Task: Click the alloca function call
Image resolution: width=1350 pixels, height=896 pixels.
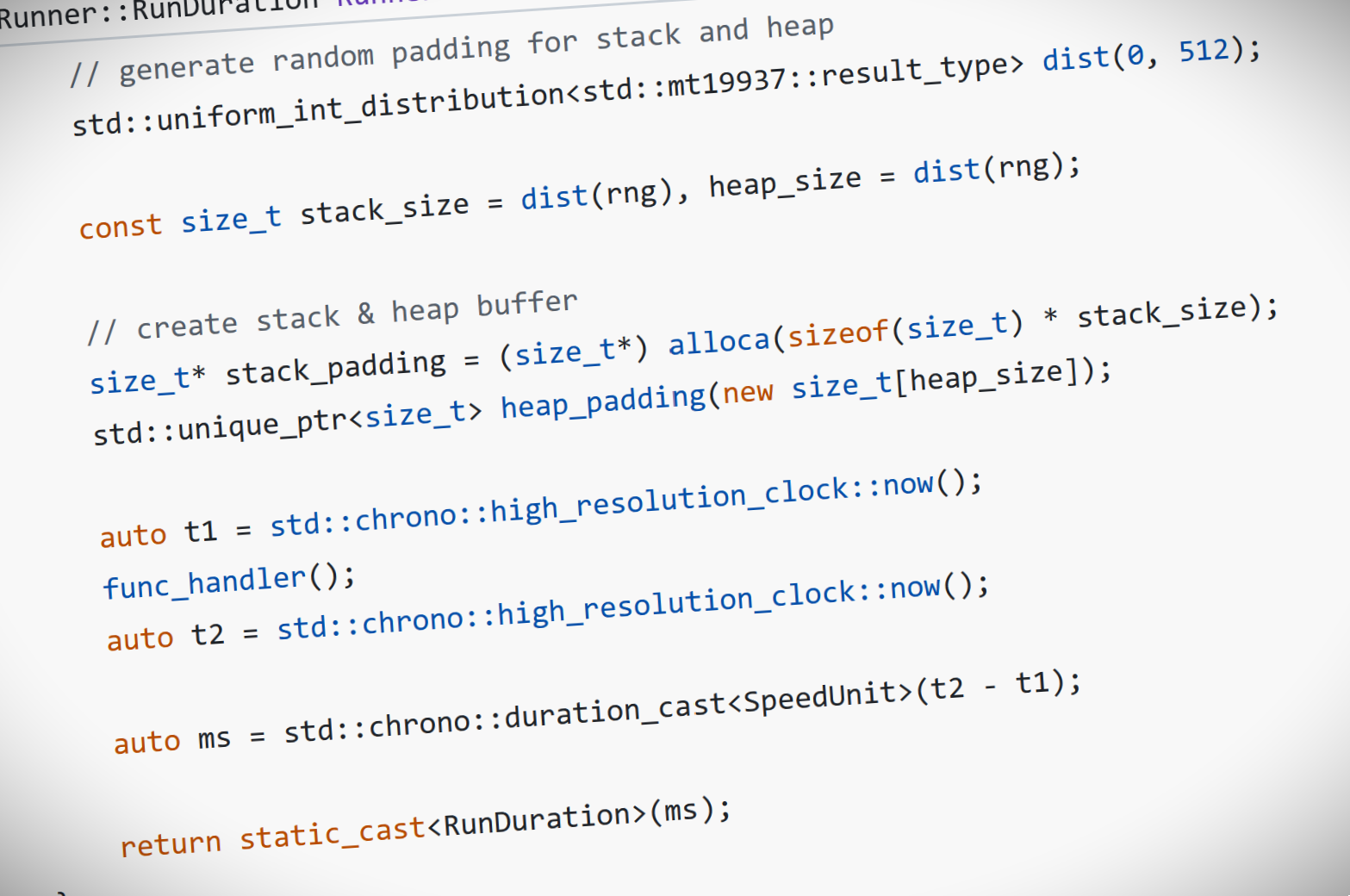Action: tap(719, 339)
